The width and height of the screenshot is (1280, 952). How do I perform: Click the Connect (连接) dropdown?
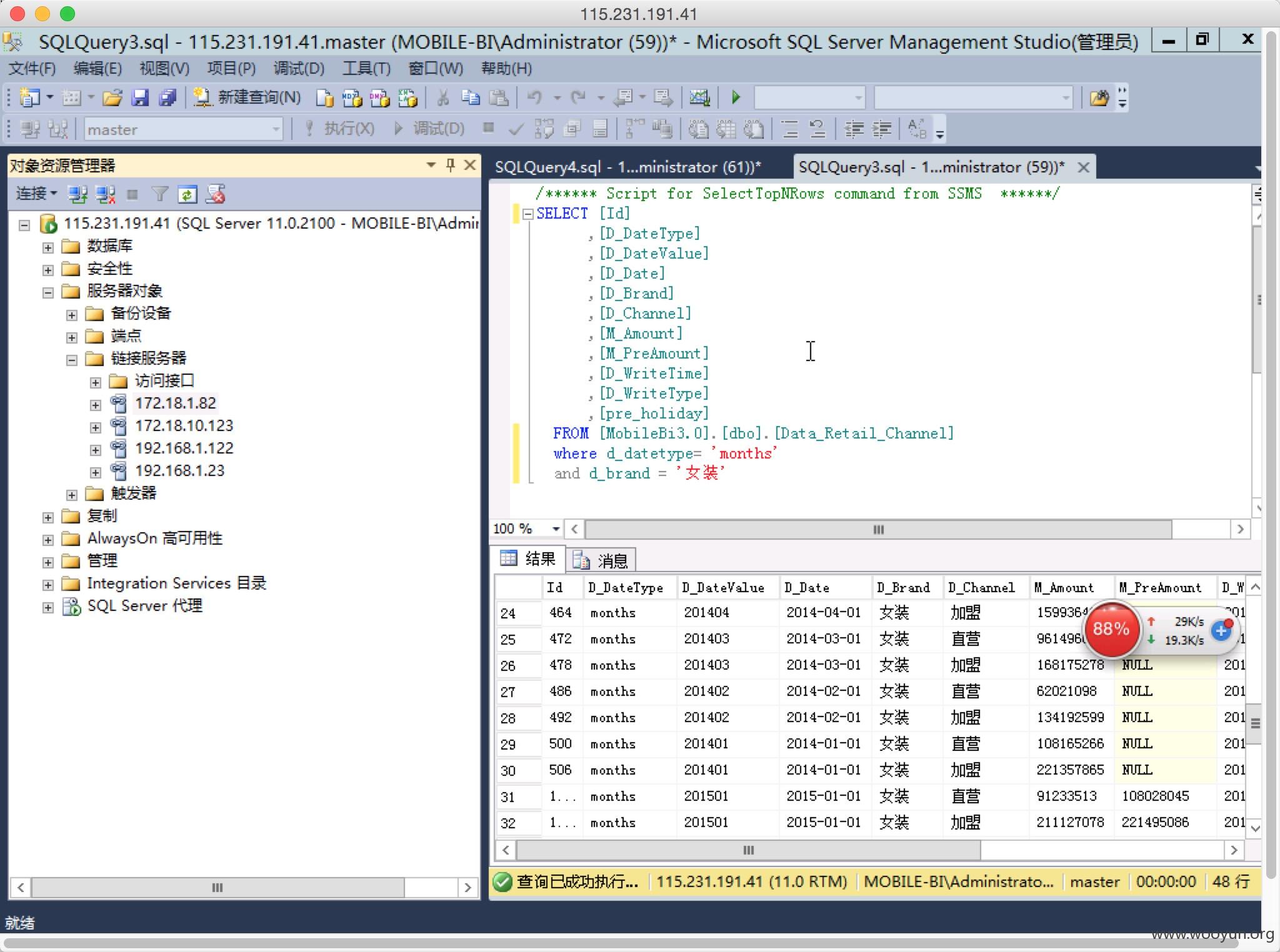36,194
